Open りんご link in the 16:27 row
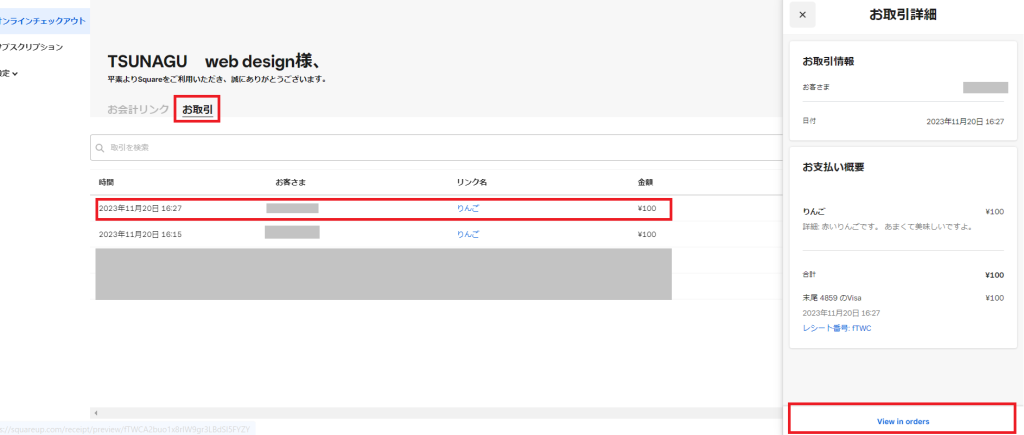Viewport: 1024px width, 435px height. tap(468, 209)
